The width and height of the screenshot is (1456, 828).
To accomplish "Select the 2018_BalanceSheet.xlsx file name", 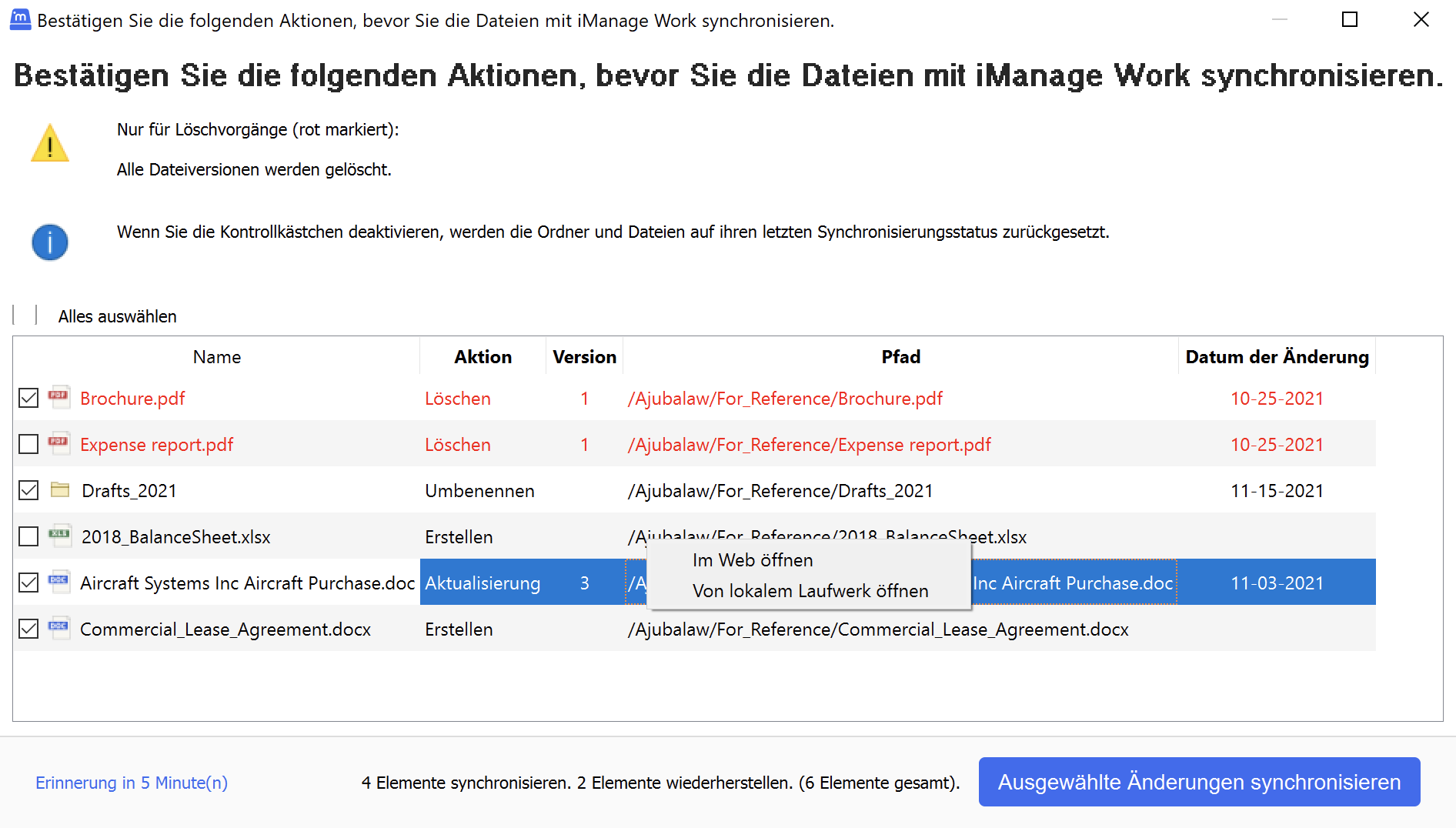I will pos(176,537).
